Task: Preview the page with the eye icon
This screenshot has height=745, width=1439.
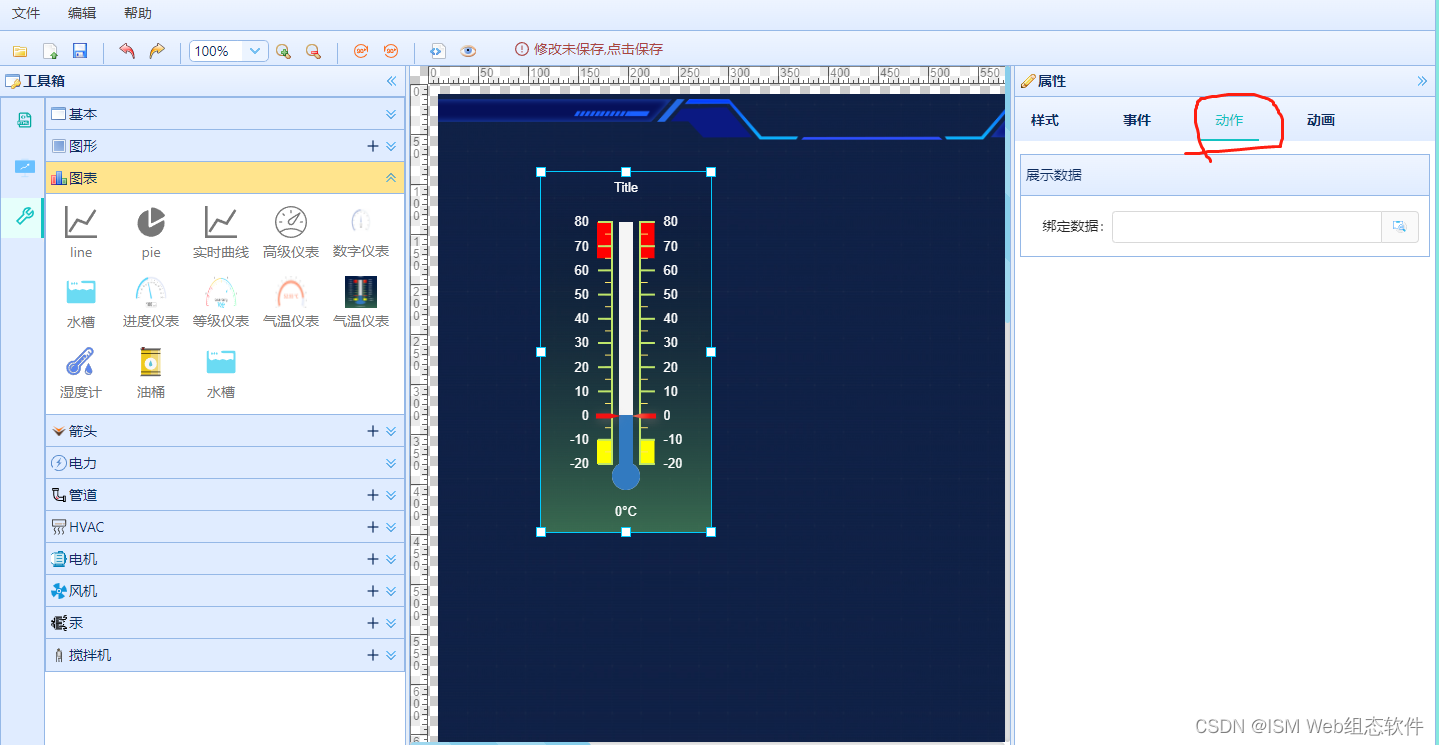Action: pyautogui.click(x=468, y=51)
